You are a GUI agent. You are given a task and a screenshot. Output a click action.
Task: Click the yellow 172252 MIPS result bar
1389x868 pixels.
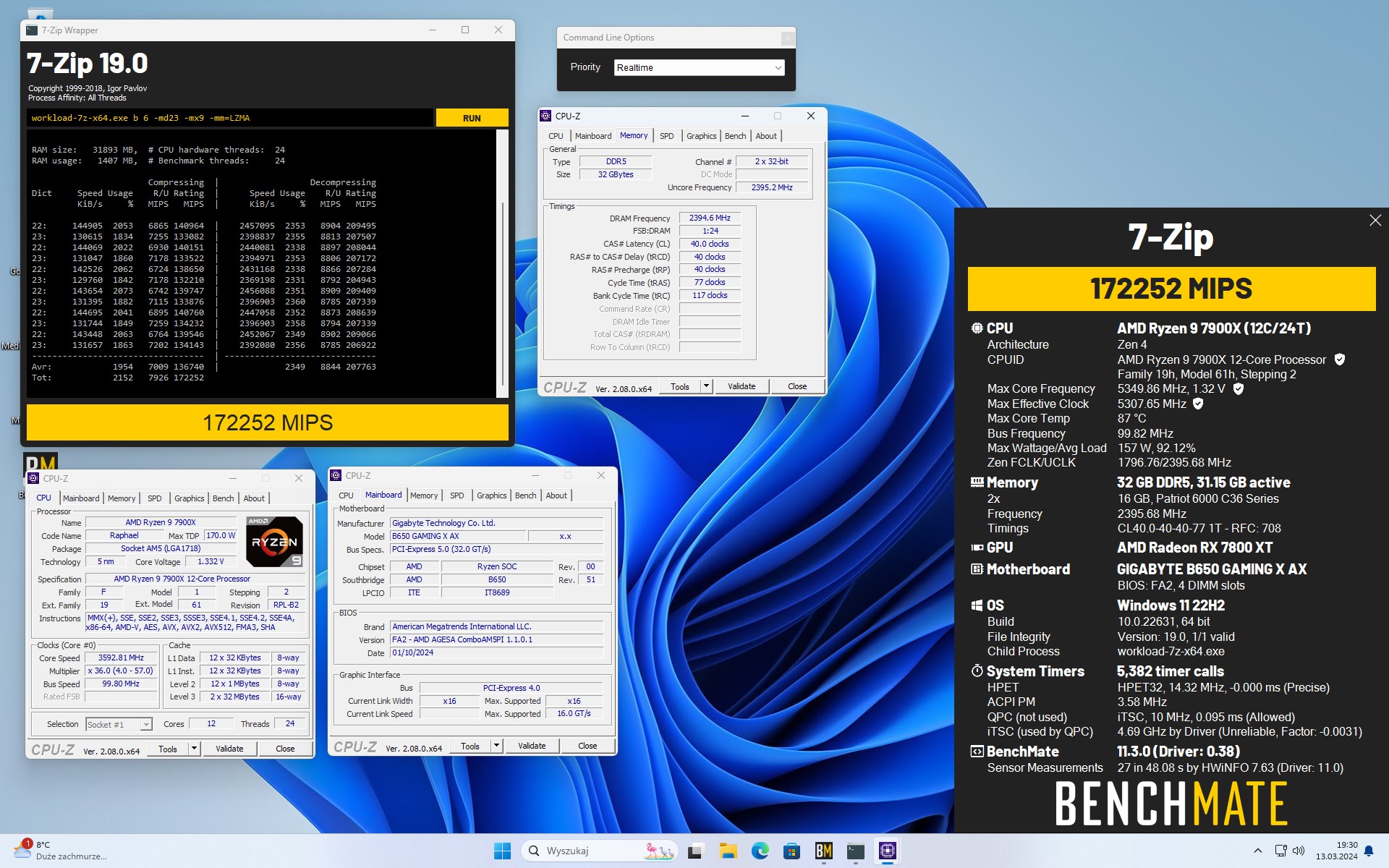[268, 422]
